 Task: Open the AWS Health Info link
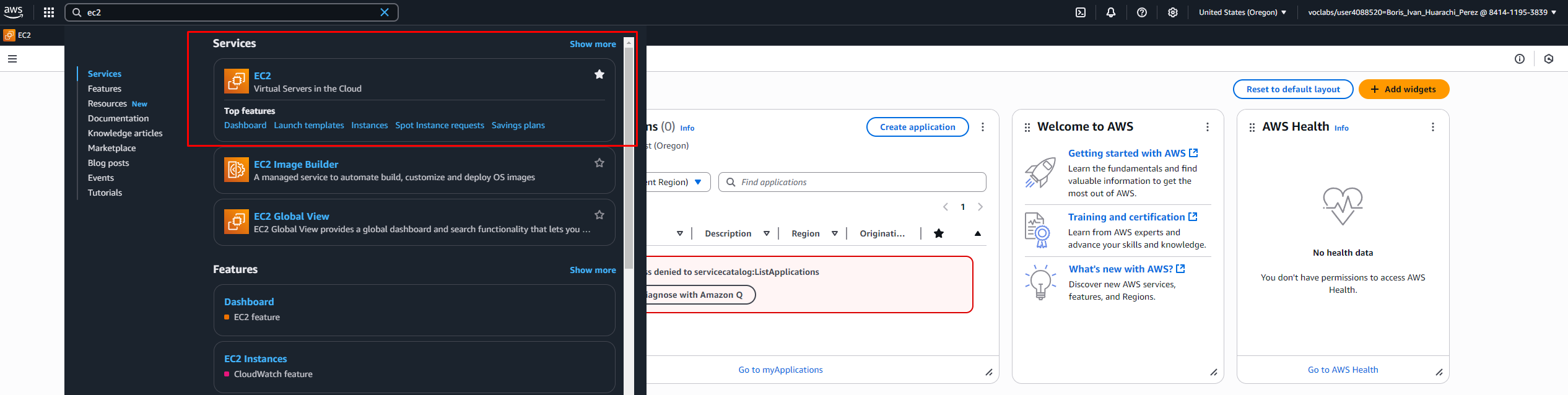(1341, 128)
